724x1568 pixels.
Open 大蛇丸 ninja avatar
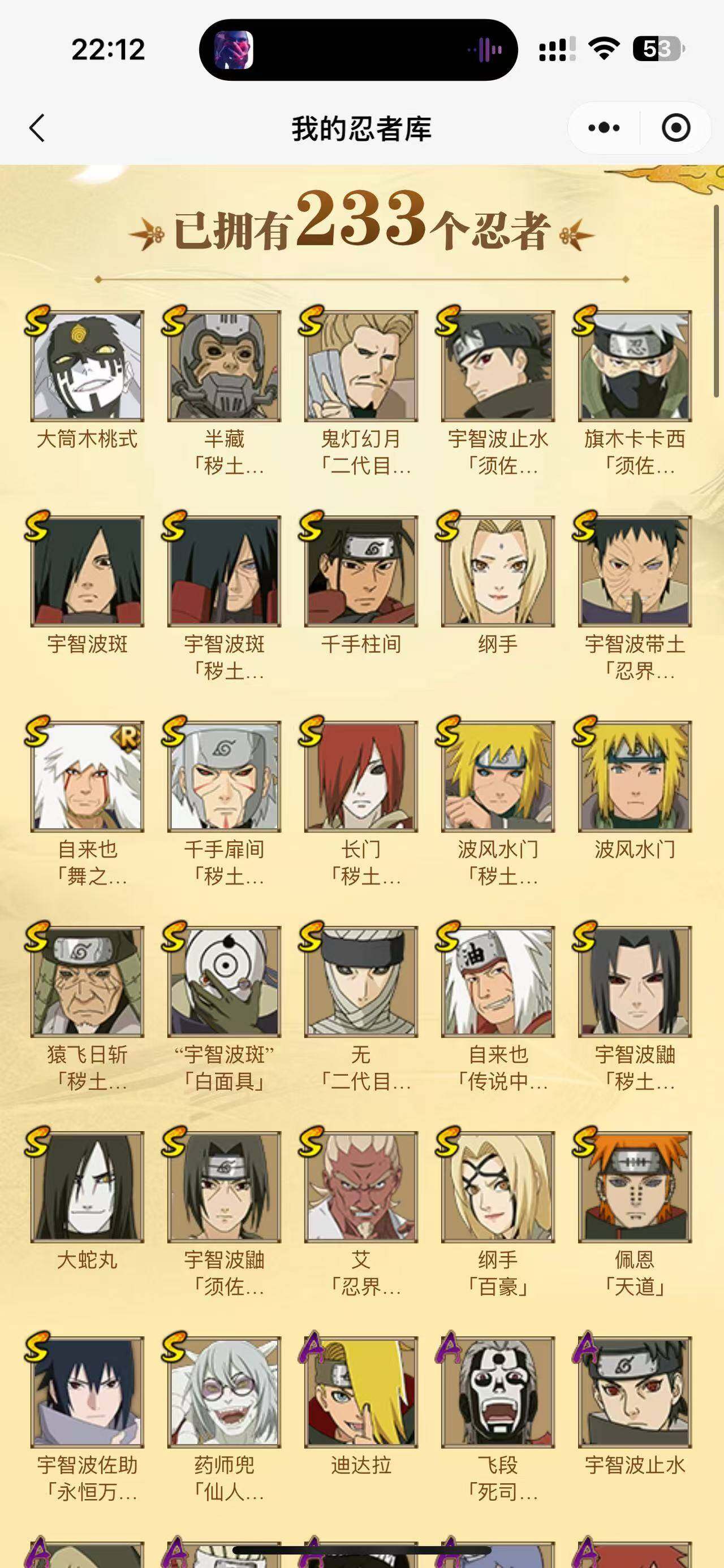tap(87, 1186)
